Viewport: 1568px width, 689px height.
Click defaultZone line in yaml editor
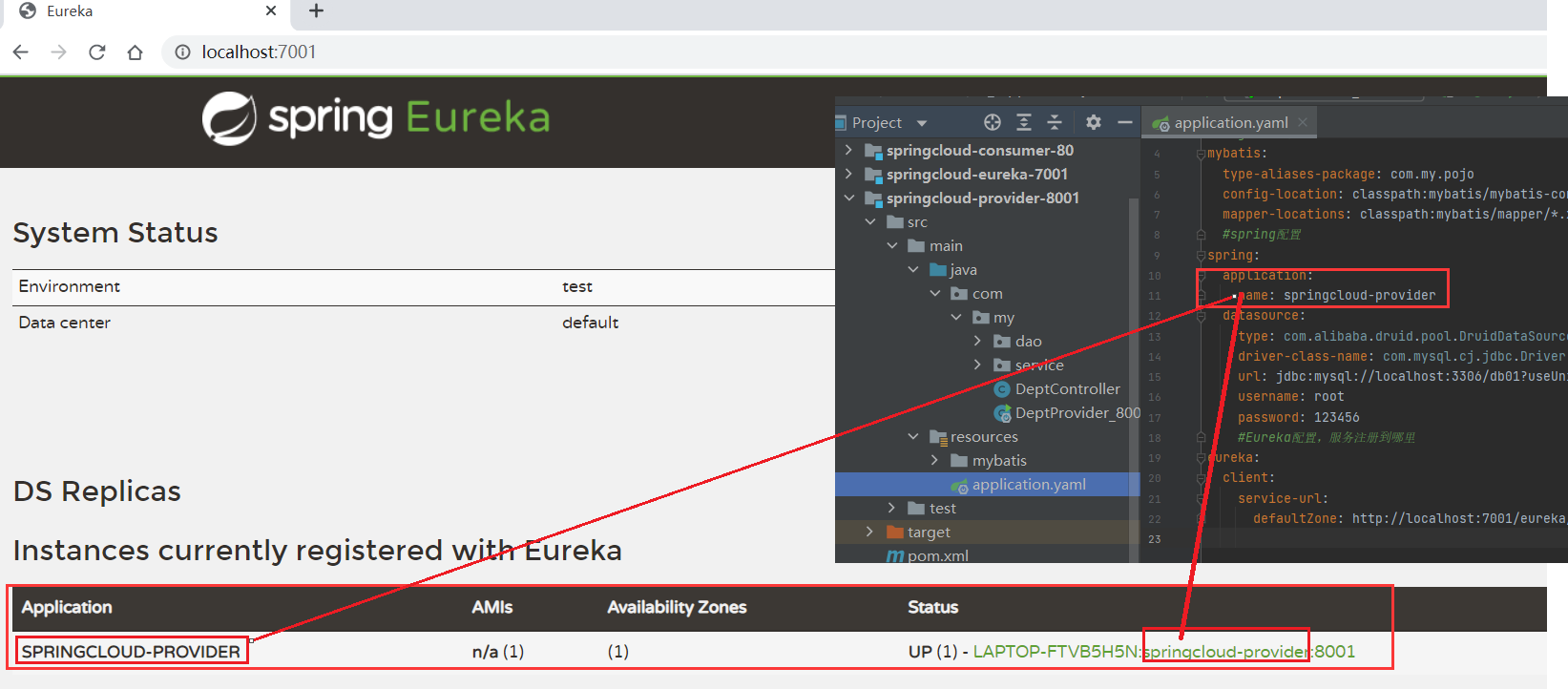pyautogui.click(x=1409, y=518)
